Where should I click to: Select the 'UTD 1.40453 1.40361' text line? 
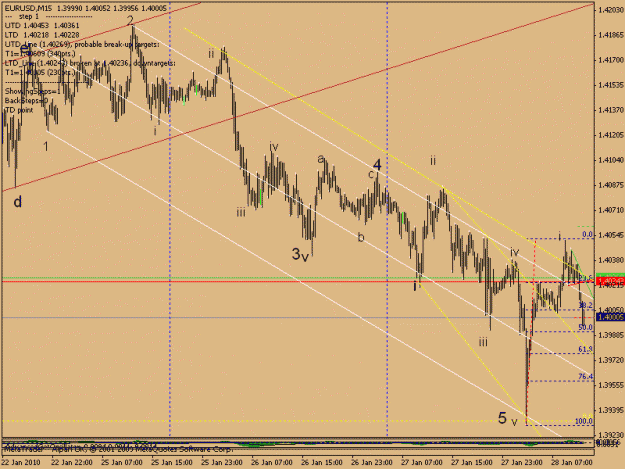pos(42,26)
